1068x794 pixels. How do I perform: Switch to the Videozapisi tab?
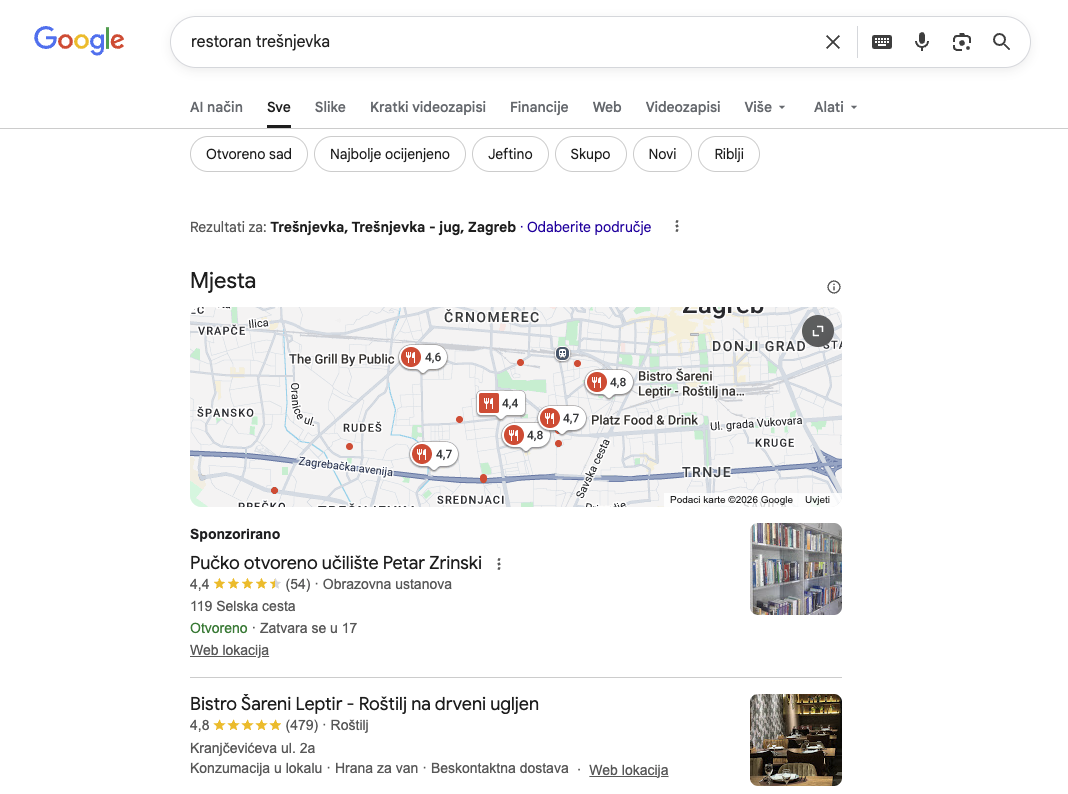coord(682,107)
